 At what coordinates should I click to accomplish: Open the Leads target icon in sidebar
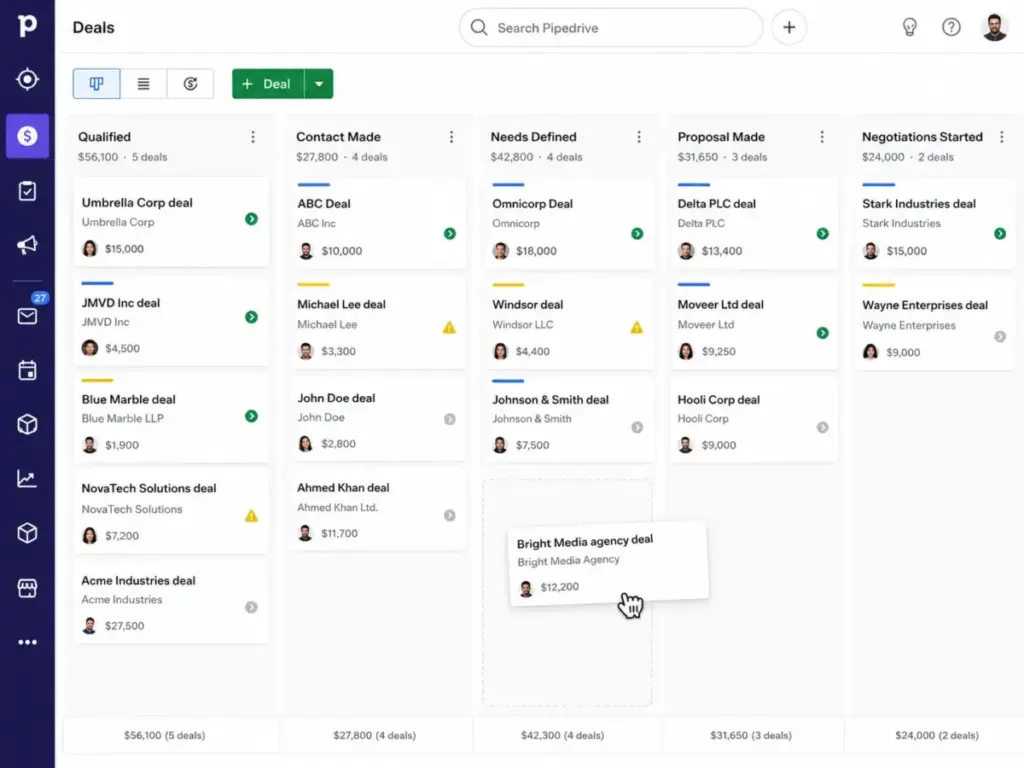point(27,80)
